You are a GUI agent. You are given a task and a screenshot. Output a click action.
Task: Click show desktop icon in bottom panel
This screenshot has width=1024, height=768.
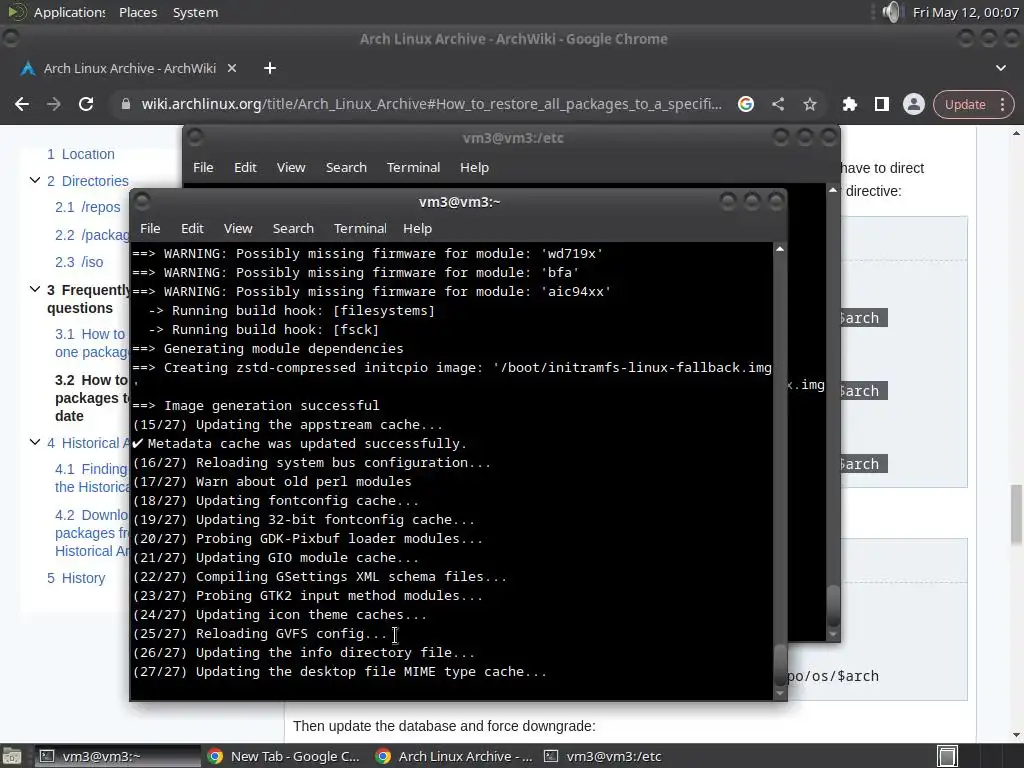coord(12,756)
